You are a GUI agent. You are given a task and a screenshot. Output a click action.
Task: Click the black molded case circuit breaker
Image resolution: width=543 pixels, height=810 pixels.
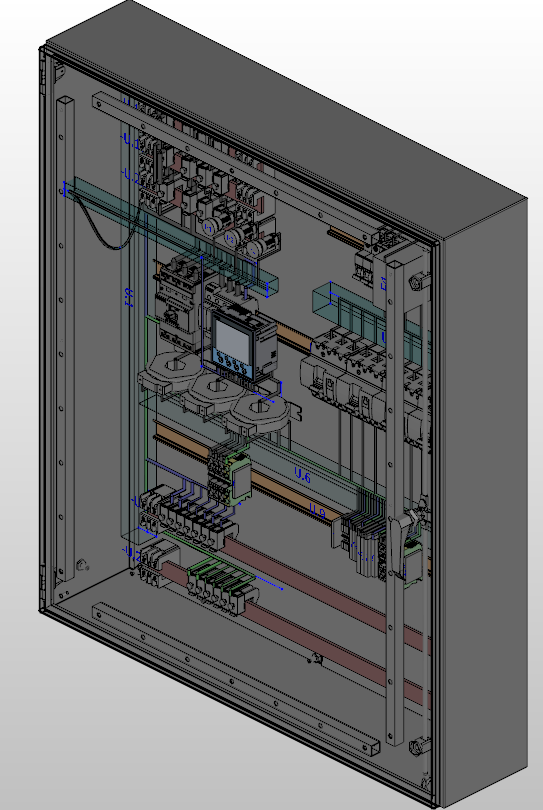pyautogui.click(x=177, y=301)
